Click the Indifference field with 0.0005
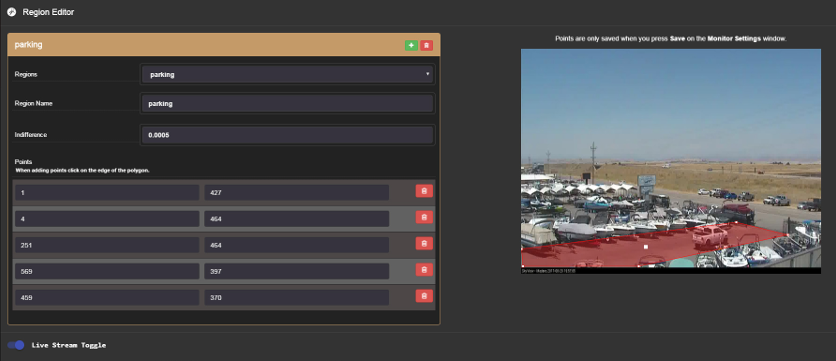836x361 pixels. 288,135
